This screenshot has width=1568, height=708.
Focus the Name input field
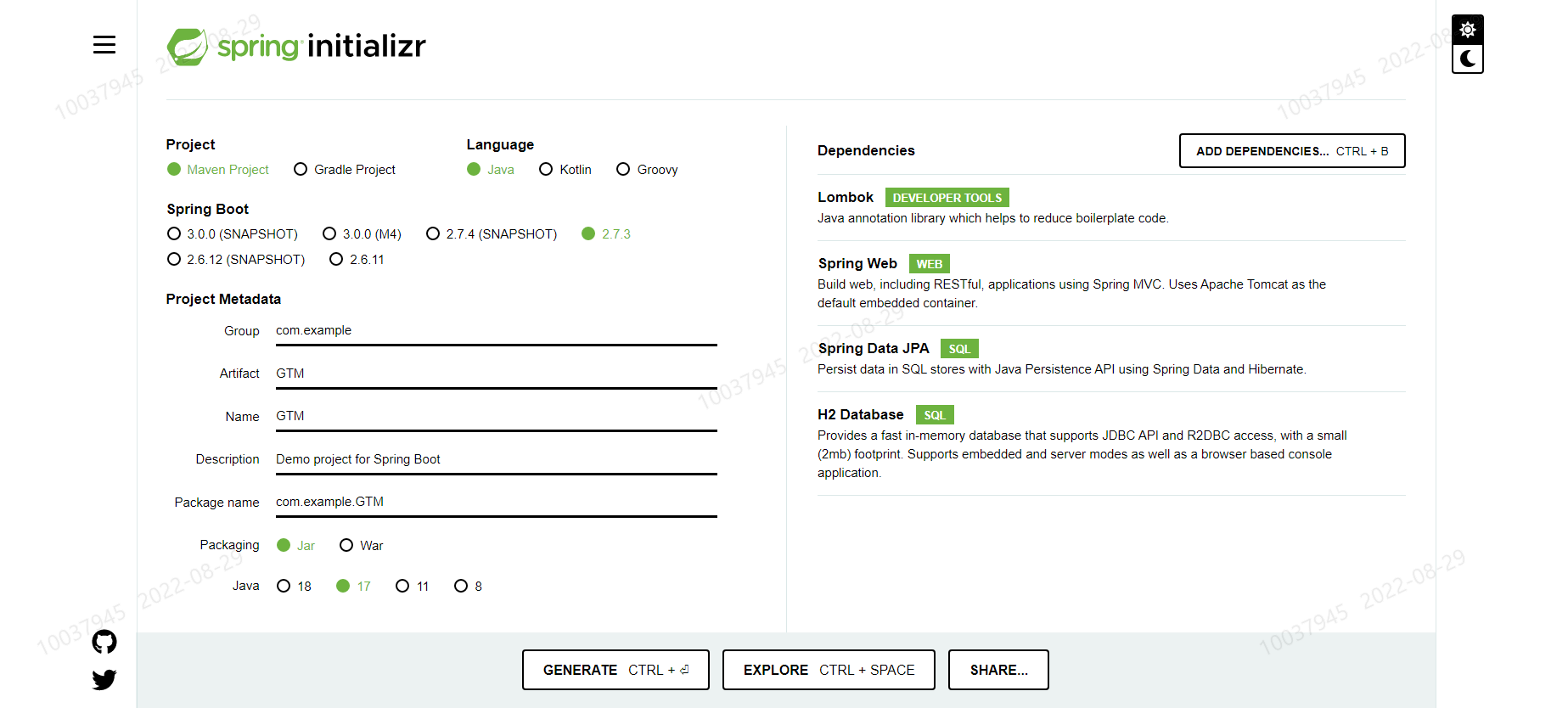point(497,416)
